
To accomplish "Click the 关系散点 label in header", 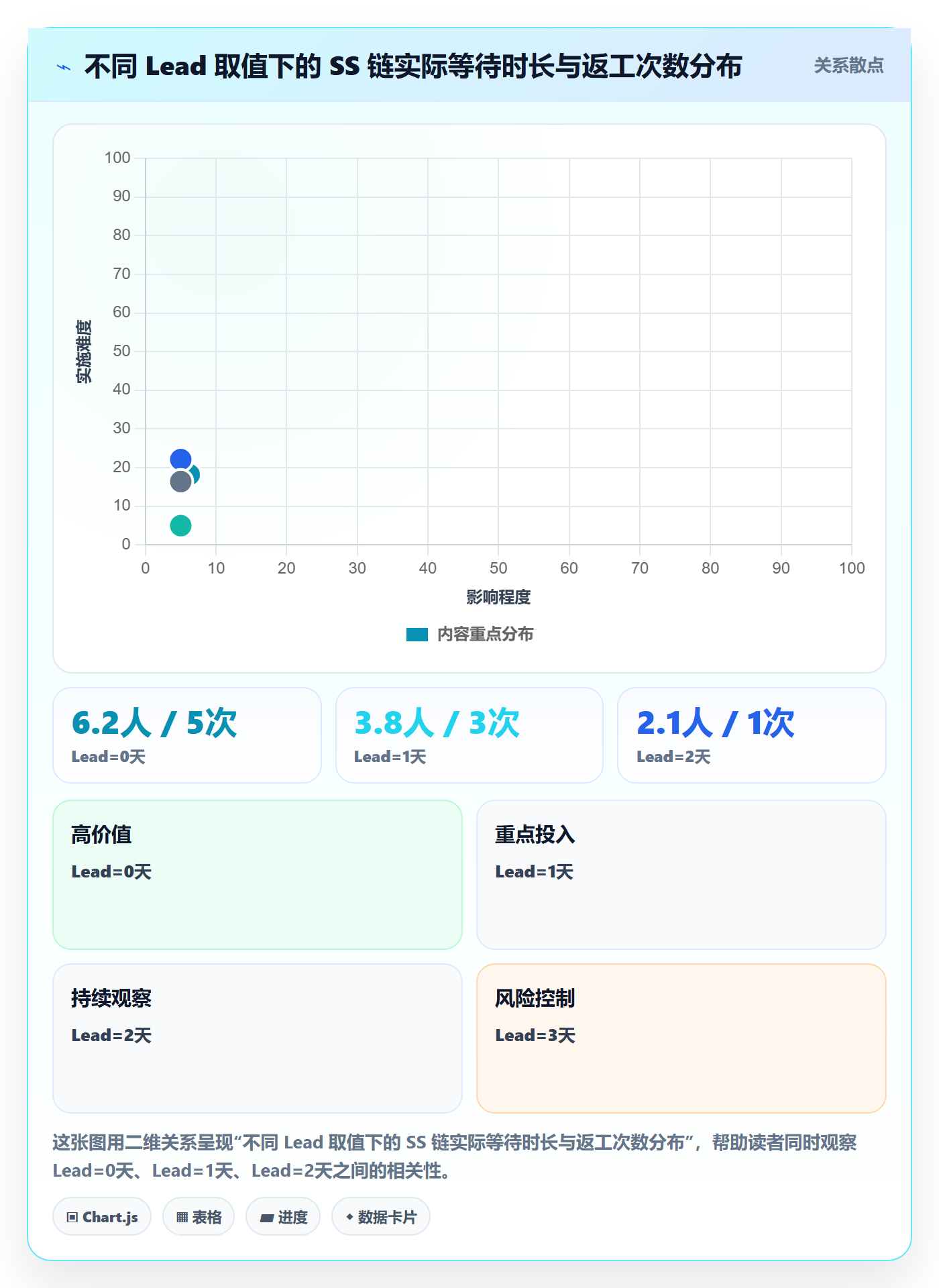I will point(848,66).
